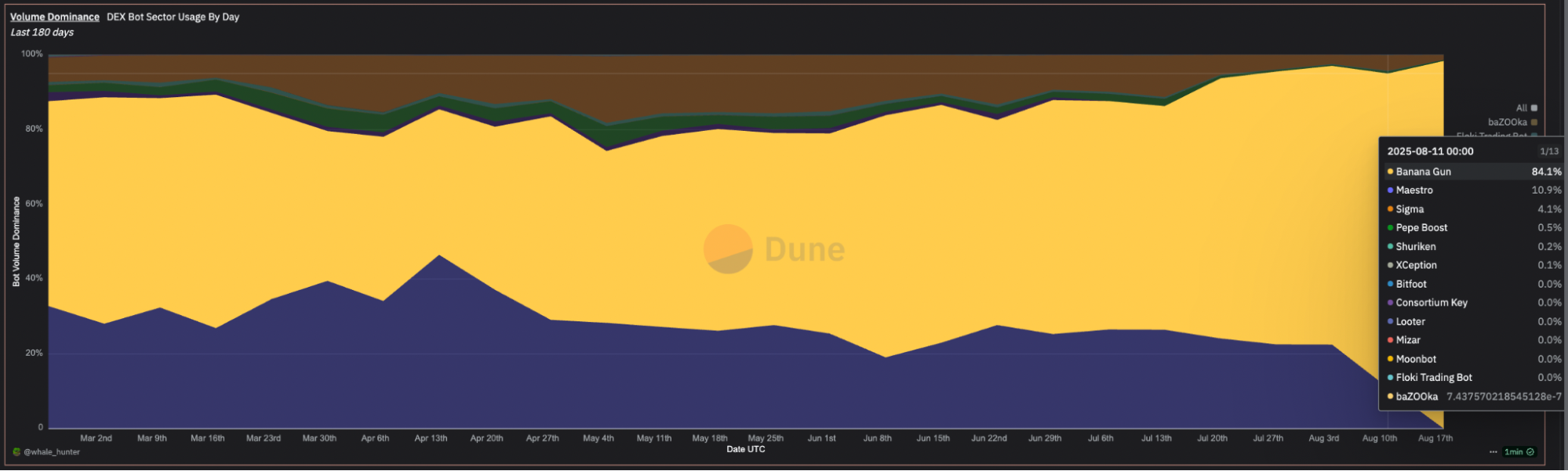Click the Bot Volume Dominance axis title

point(16,241)
